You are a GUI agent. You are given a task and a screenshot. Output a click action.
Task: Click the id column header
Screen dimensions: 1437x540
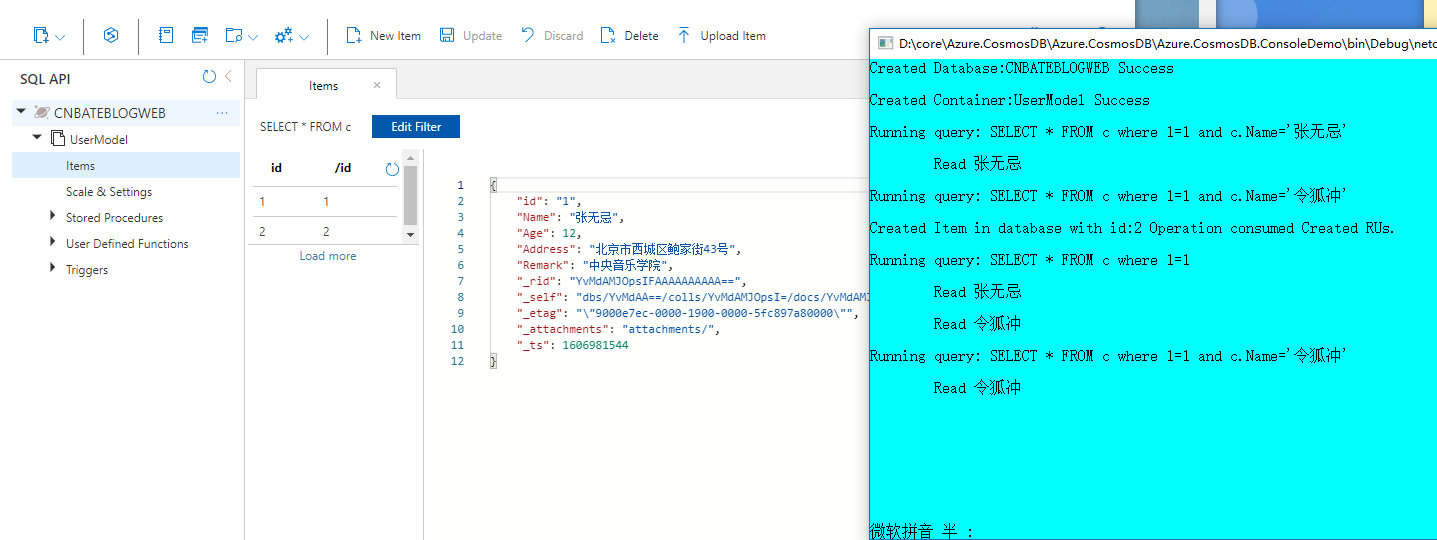pos(276,167)
